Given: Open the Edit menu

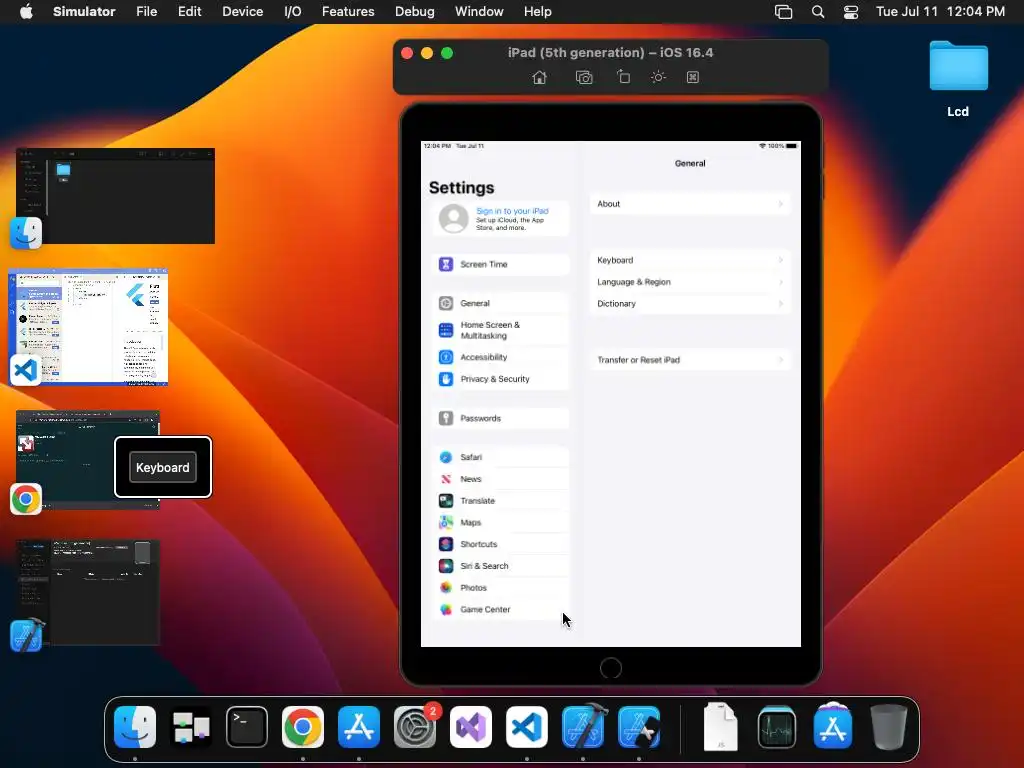Looking at the screenshot, I should [189, 12].
